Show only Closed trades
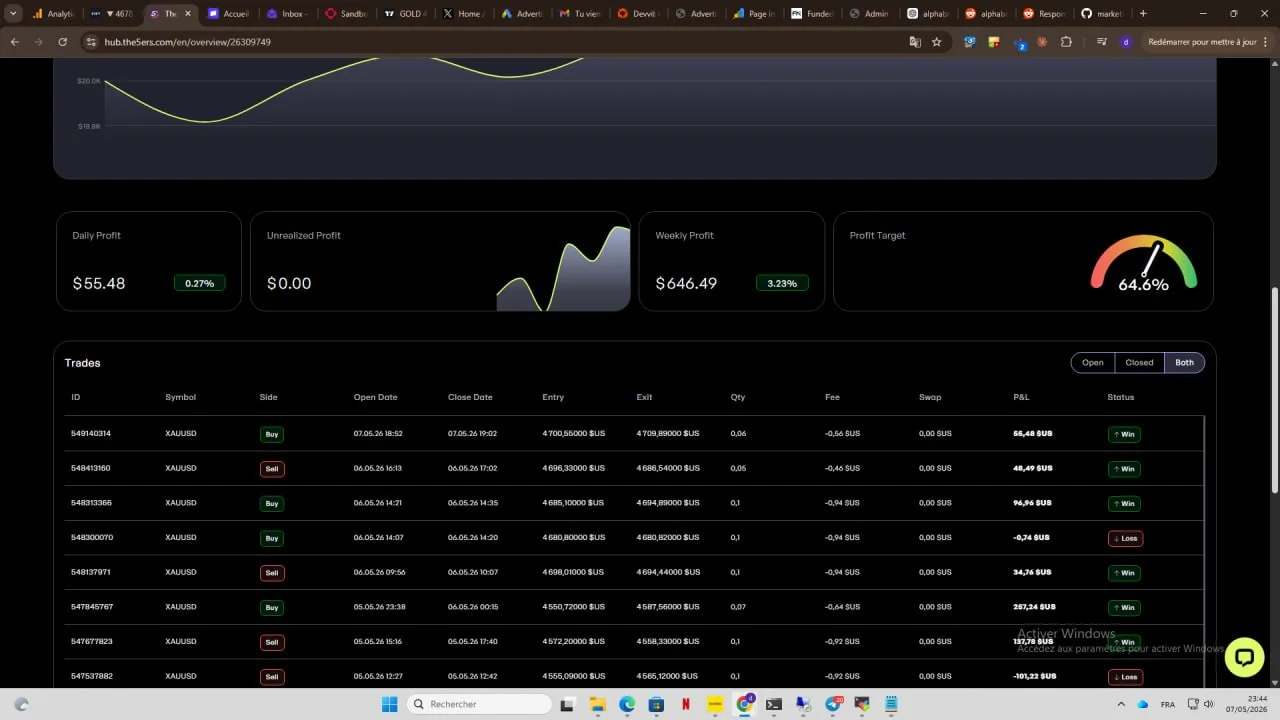1280x720 pixels. (x=1139, y=362)
